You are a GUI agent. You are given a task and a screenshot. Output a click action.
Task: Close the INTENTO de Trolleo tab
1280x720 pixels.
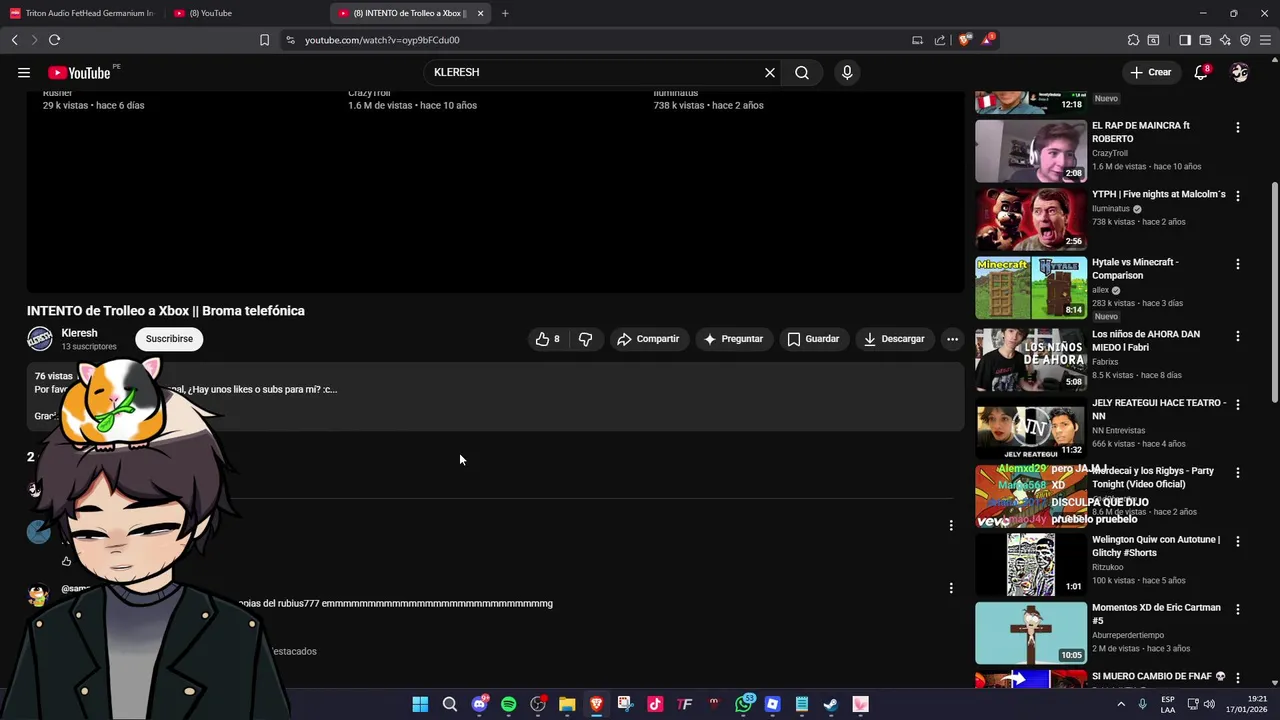[480, 13]
